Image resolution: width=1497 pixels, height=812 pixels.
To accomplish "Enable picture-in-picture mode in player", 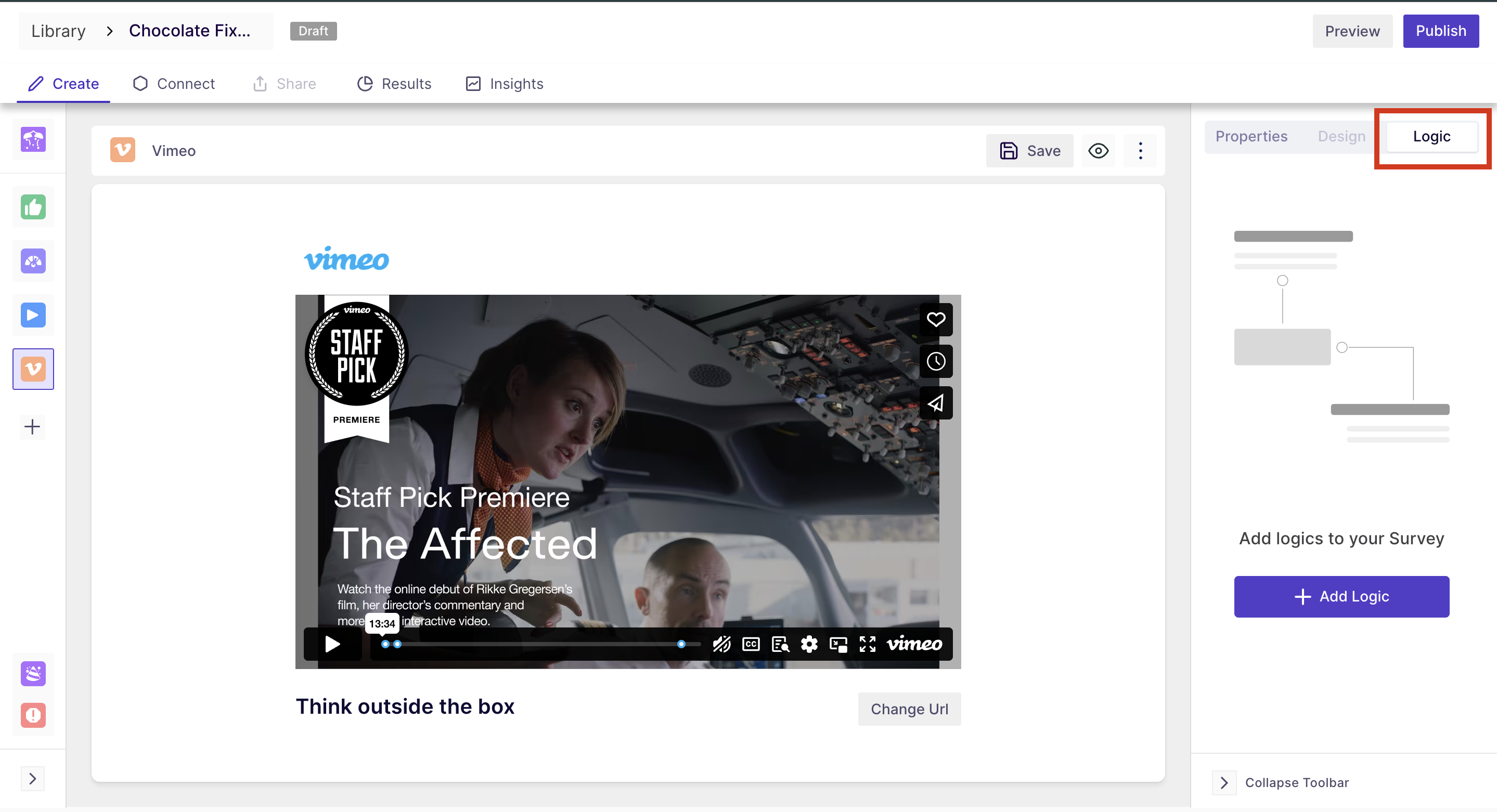I will [838, 644].
